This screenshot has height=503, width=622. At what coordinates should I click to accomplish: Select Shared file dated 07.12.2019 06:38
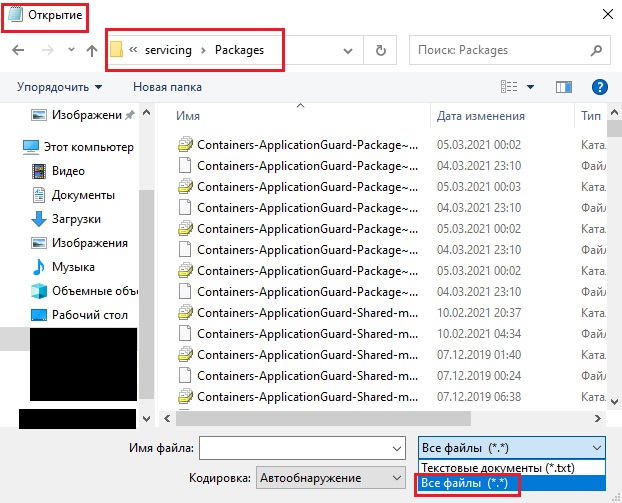coord(391,397)
